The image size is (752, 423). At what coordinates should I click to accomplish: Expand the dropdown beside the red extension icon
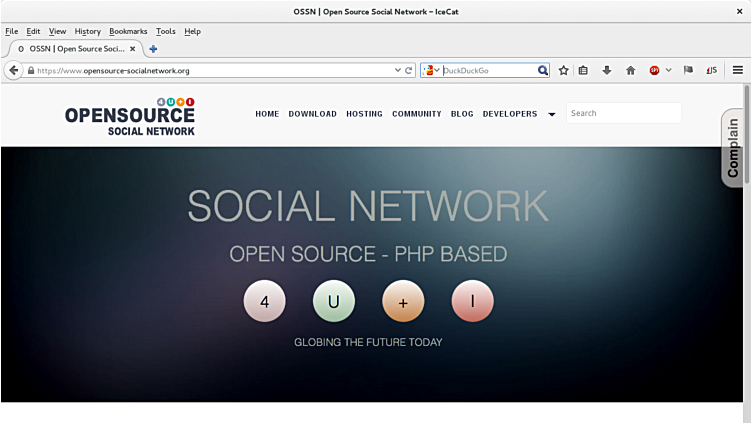click(669, 70)
